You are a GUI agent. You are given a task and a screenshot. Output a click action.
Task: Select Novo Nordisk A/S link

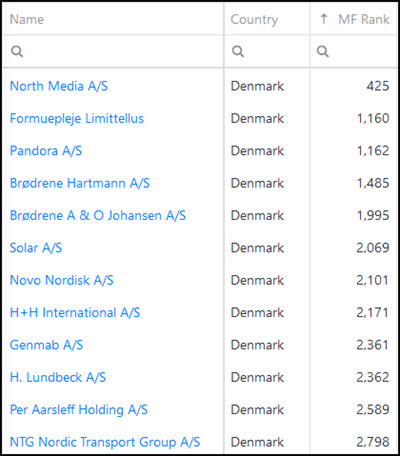(61, 280)
